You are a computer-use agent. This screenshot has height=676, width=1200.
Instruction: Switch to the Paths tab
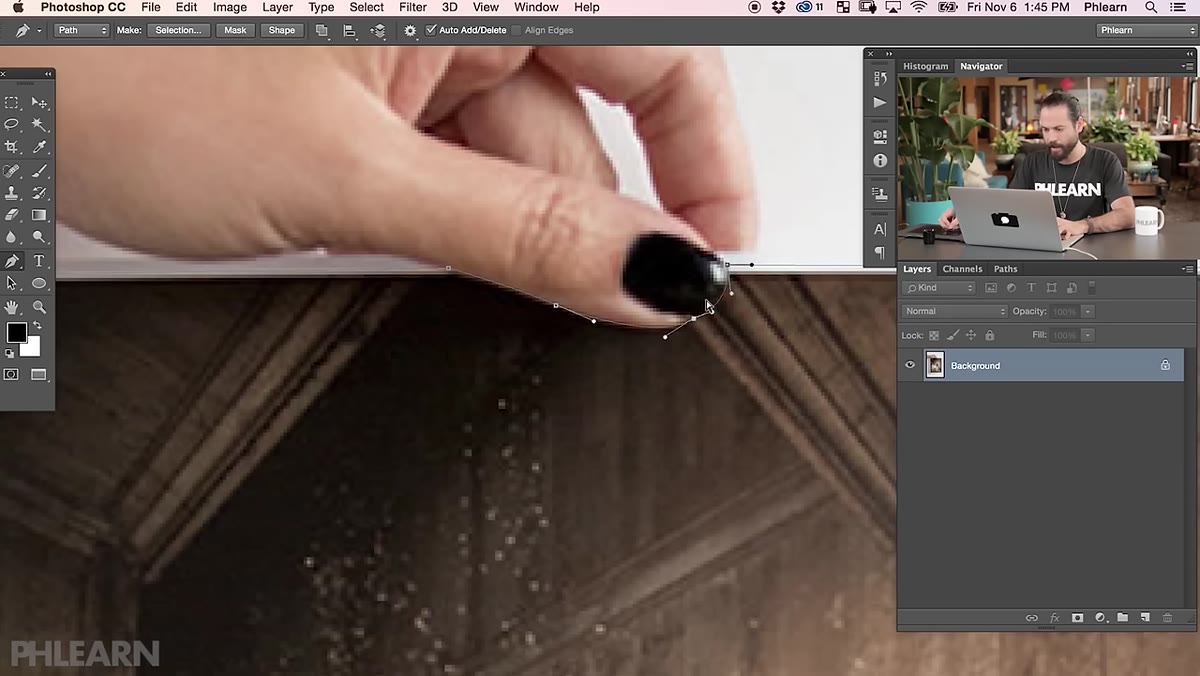[x=1005, y=269]
